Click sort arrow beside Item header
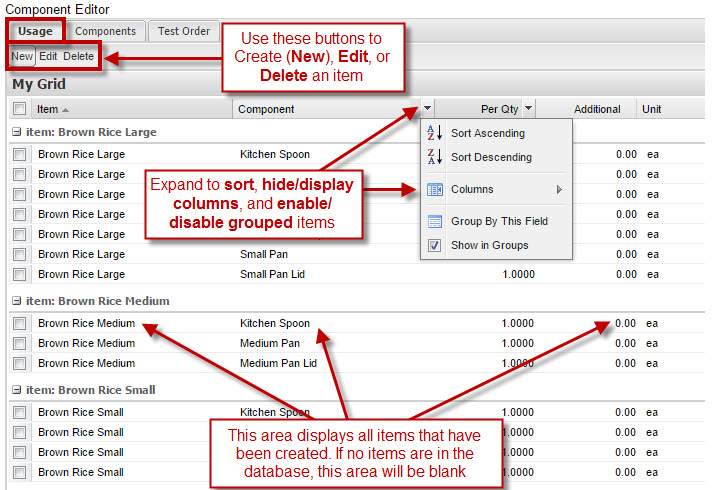This screenshot has height=490, width=713. [66, 110]
